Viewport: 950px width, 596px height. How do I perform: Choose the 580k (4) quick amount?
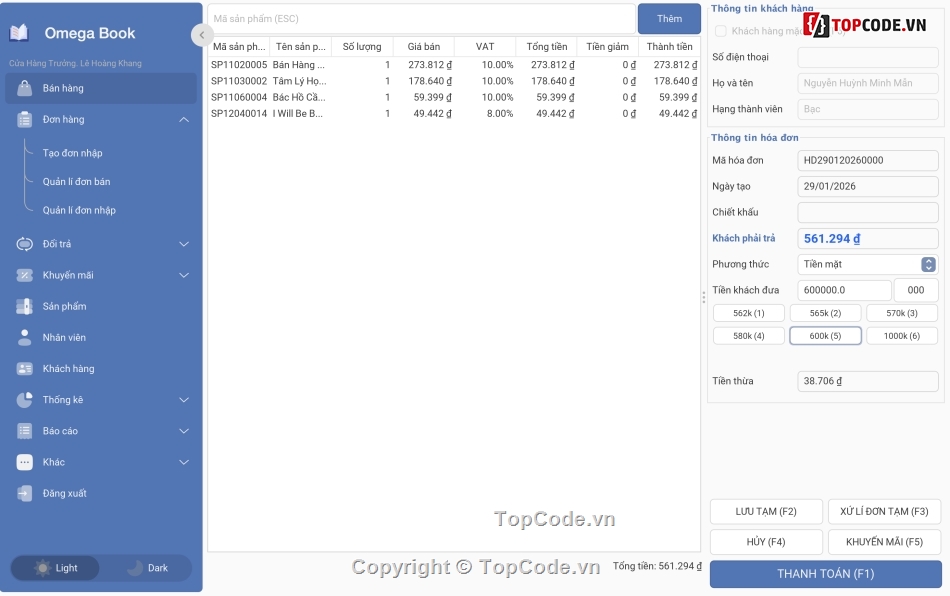pyautogui.click(x=749, y=336)
